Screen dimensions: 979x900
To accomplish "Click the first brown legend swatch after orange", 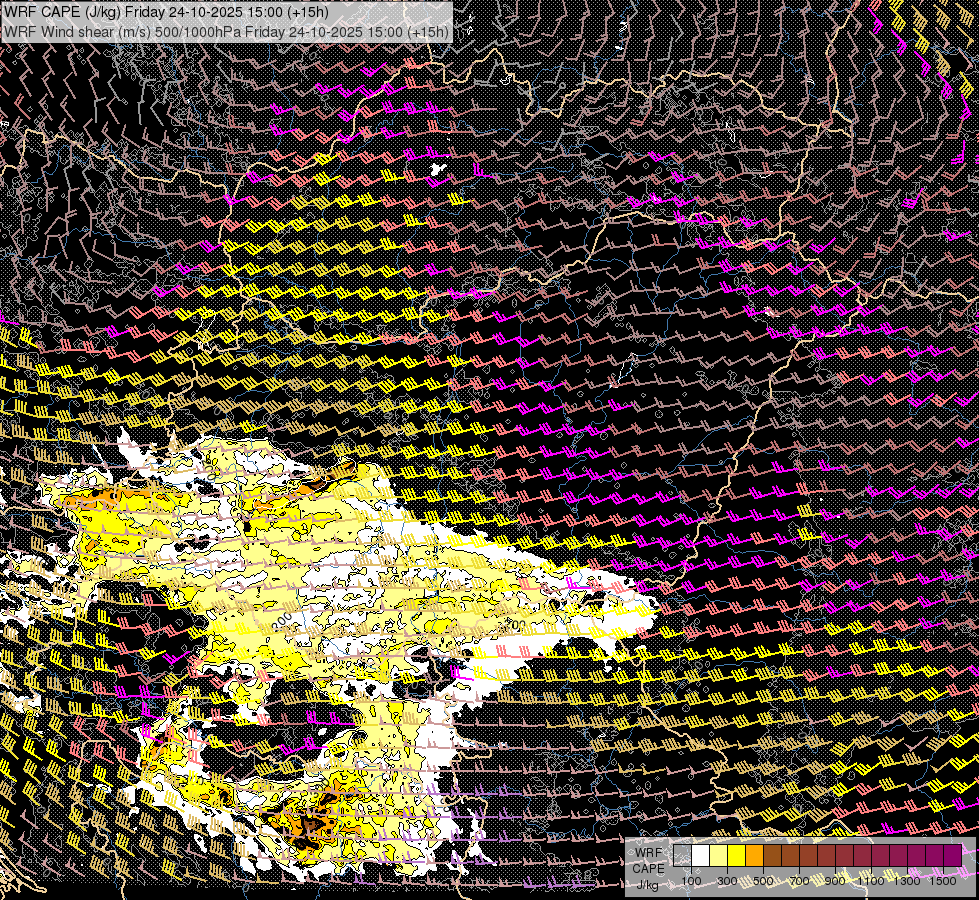I will coord(772,855).
